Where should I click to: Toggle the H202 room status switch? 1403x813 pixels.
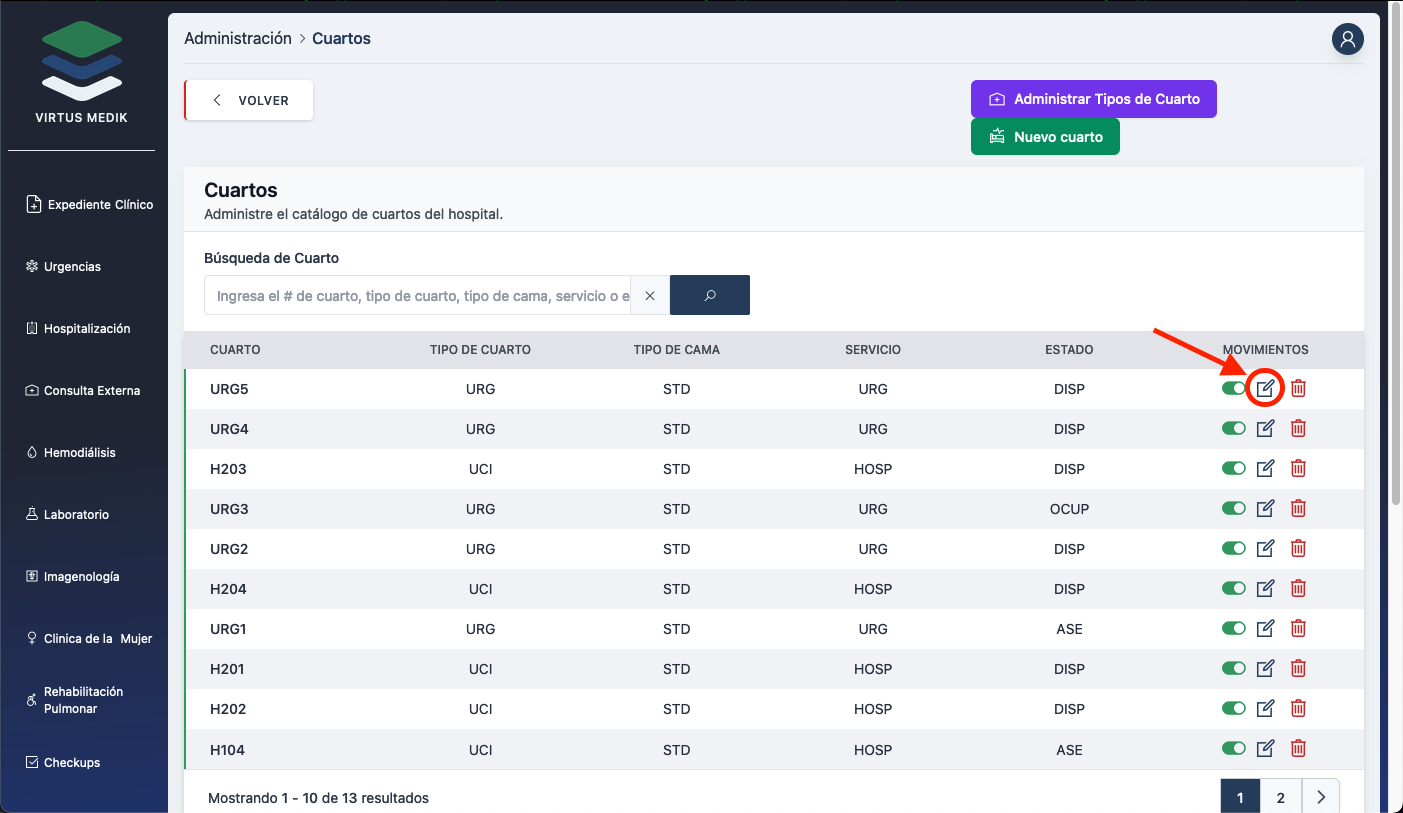tap(1233, 709)
